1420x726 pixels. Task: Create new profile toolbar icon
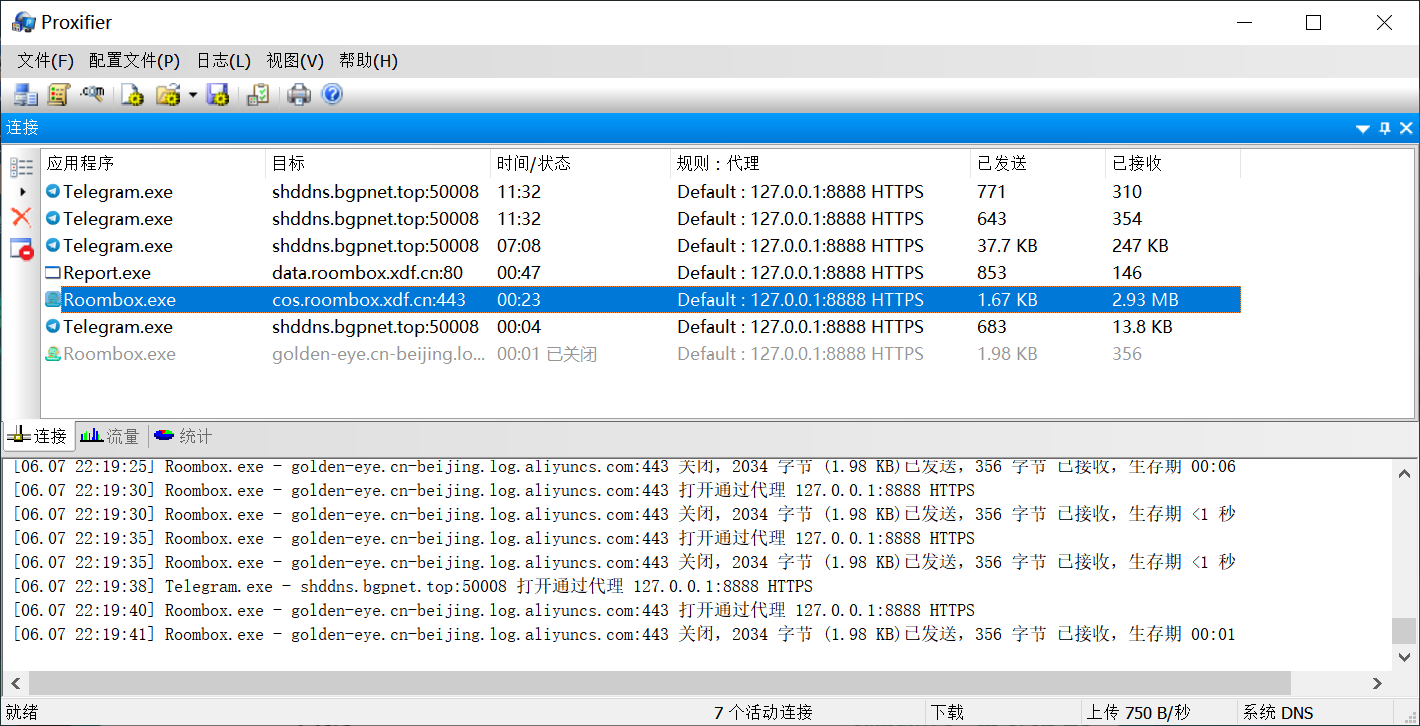133,95
